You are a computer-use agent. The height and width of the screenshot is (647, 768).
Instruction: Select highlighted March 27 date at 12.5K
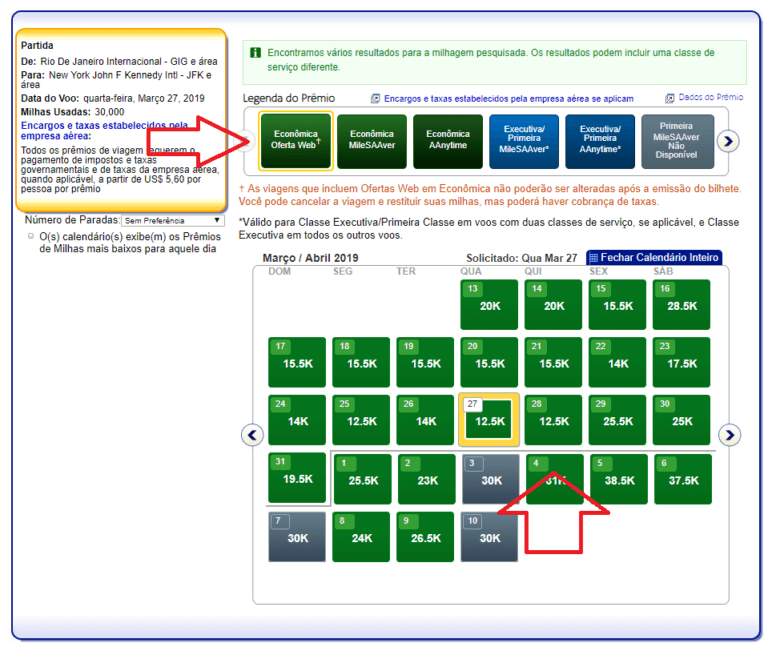pos(489,420)
